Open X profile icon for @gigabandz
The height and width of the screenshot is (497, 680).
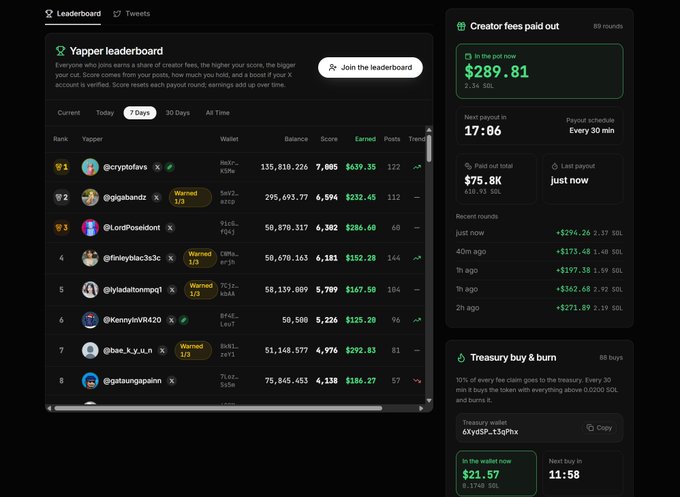[156, 197]
